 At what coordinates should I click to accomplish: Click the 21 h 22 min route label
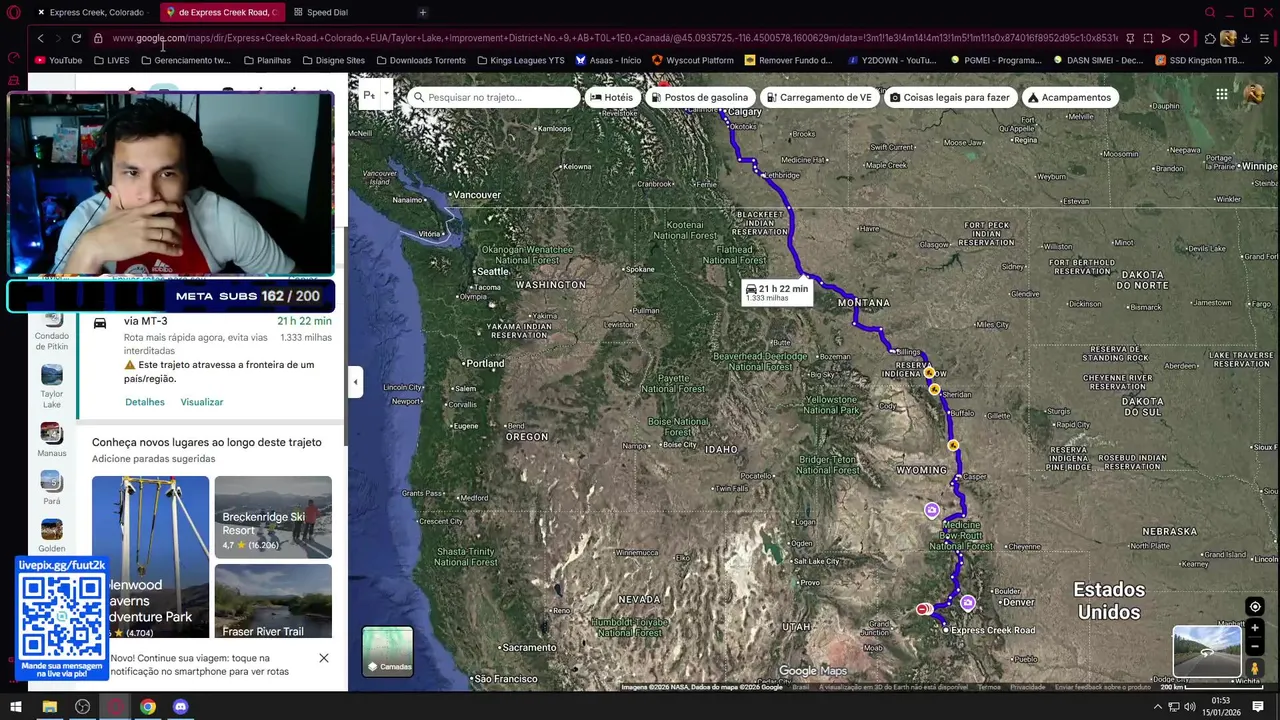coord(776,292)
